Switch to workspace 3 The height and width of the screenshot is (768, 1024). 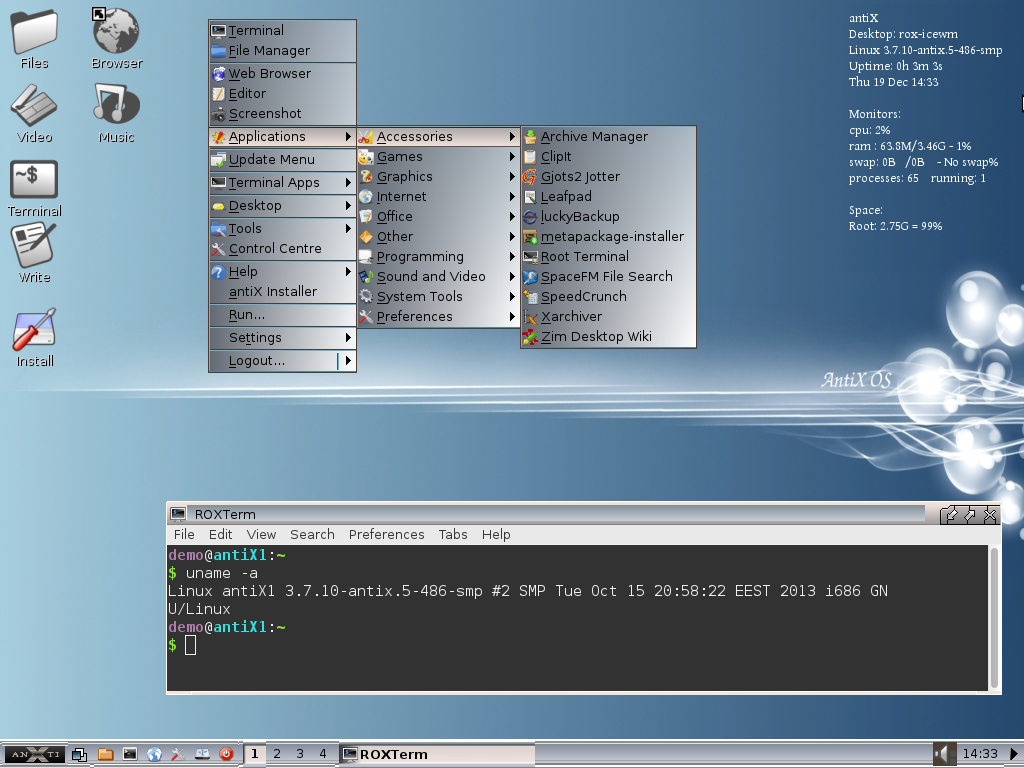299,754
